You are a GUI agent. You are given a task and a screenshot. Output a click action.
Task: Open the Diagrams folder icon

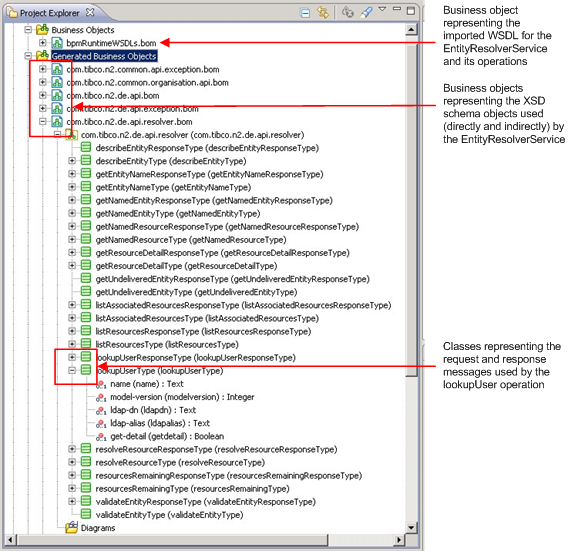click(71, 528)
